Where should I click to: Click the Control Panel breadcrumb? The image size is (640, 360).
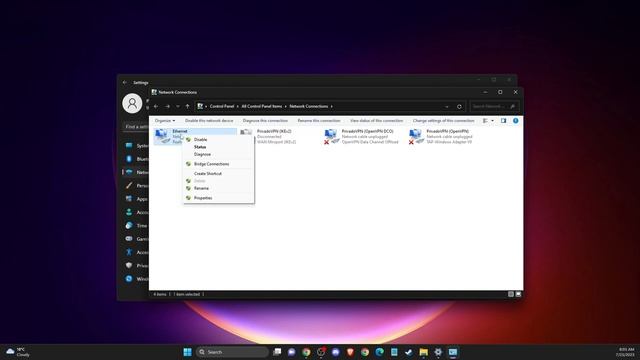[x=222, y=107]
